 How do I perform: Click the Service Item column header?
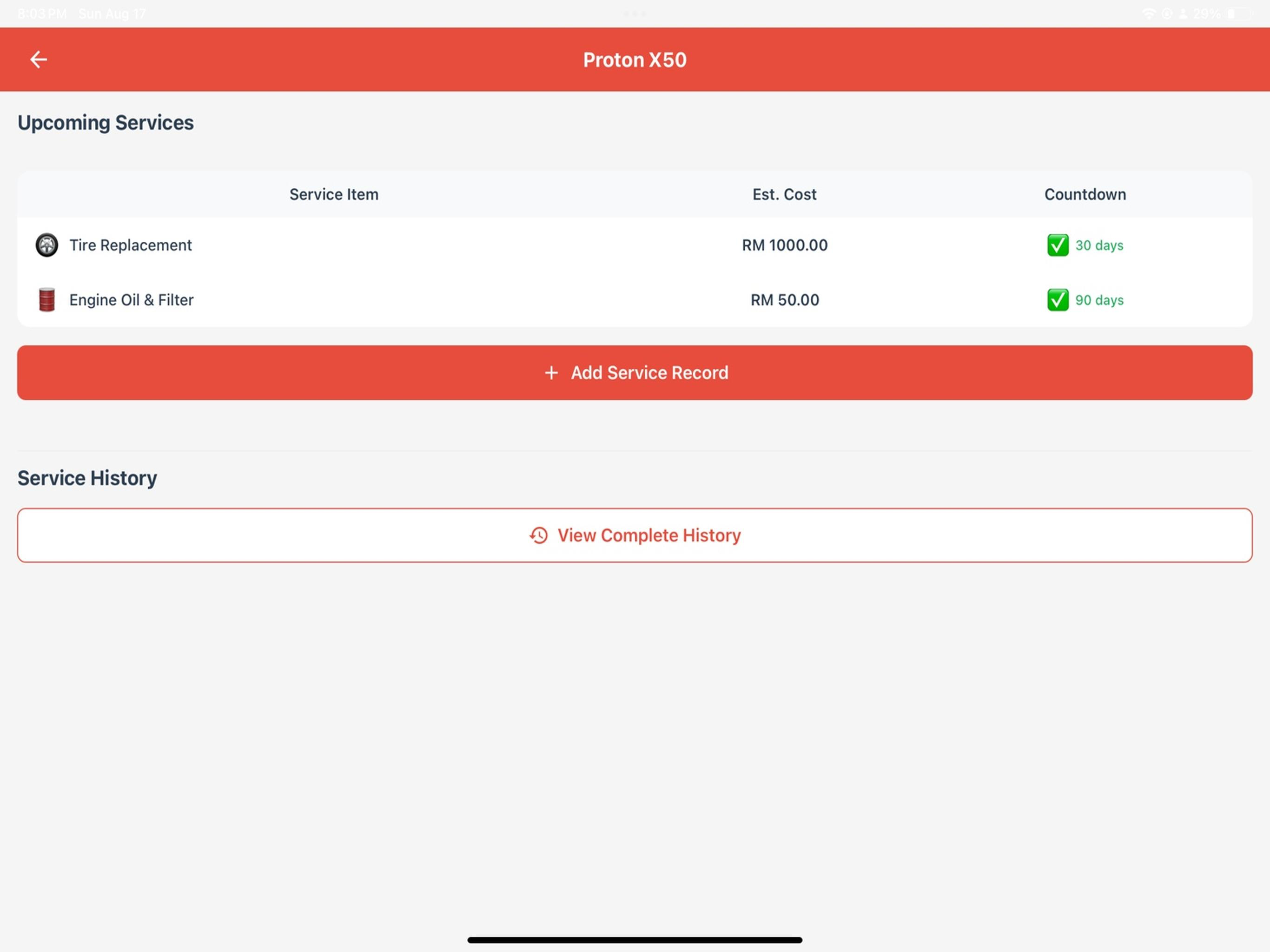(334, 194)
